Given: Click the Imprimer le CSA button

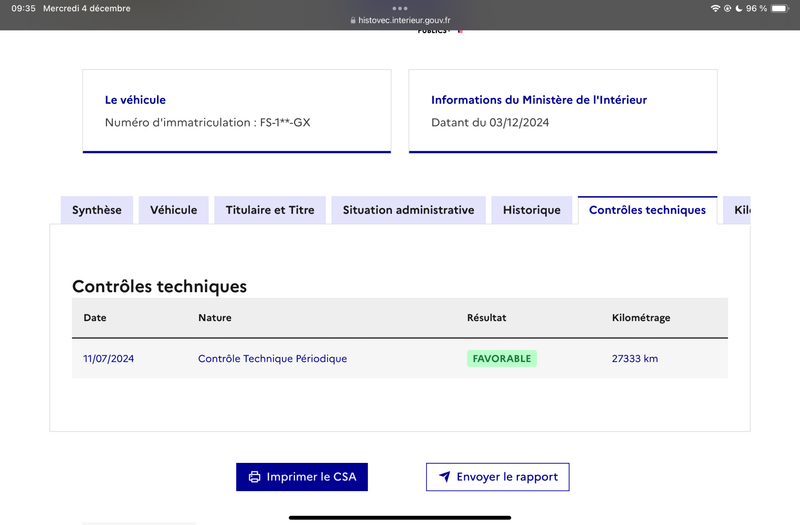Looking at the screenshot, I should (302, 477).
